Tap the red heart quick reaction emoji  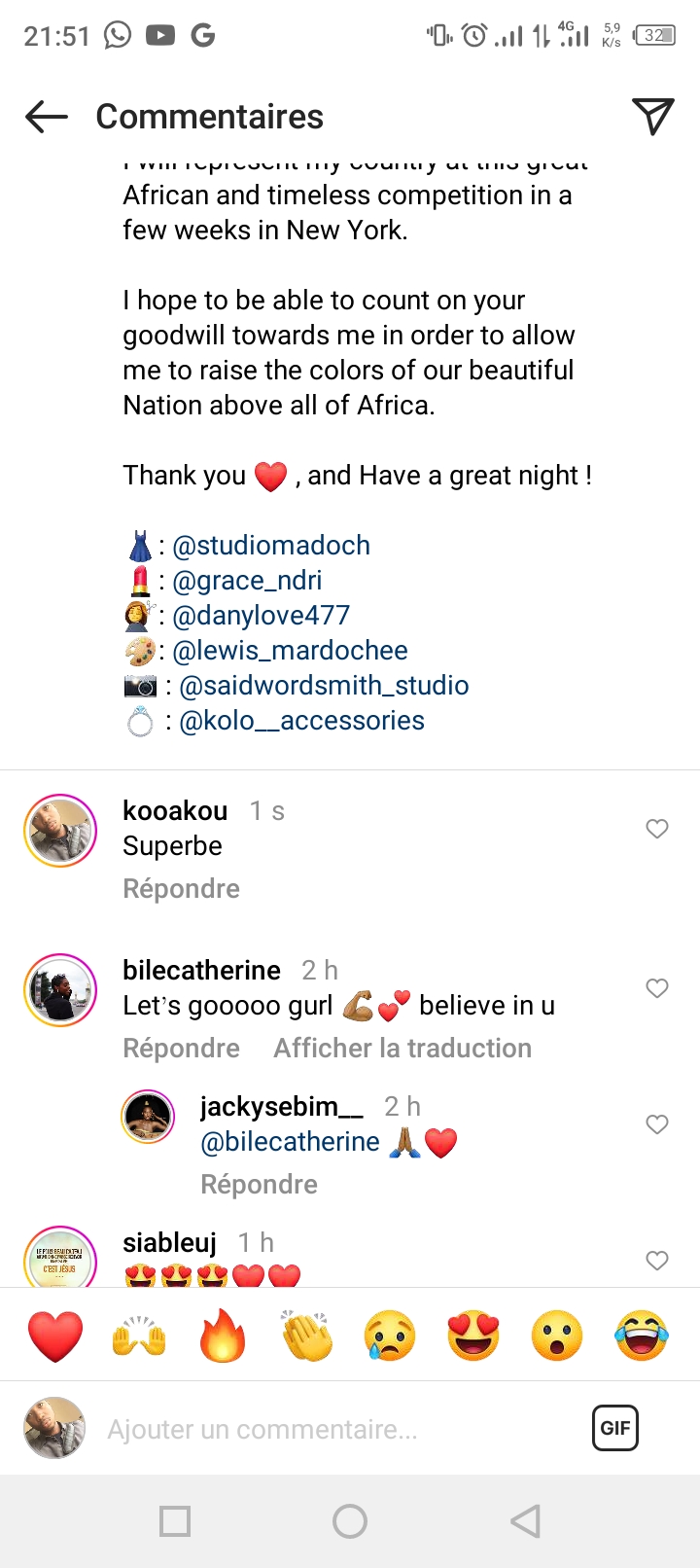coord(55,1335)
